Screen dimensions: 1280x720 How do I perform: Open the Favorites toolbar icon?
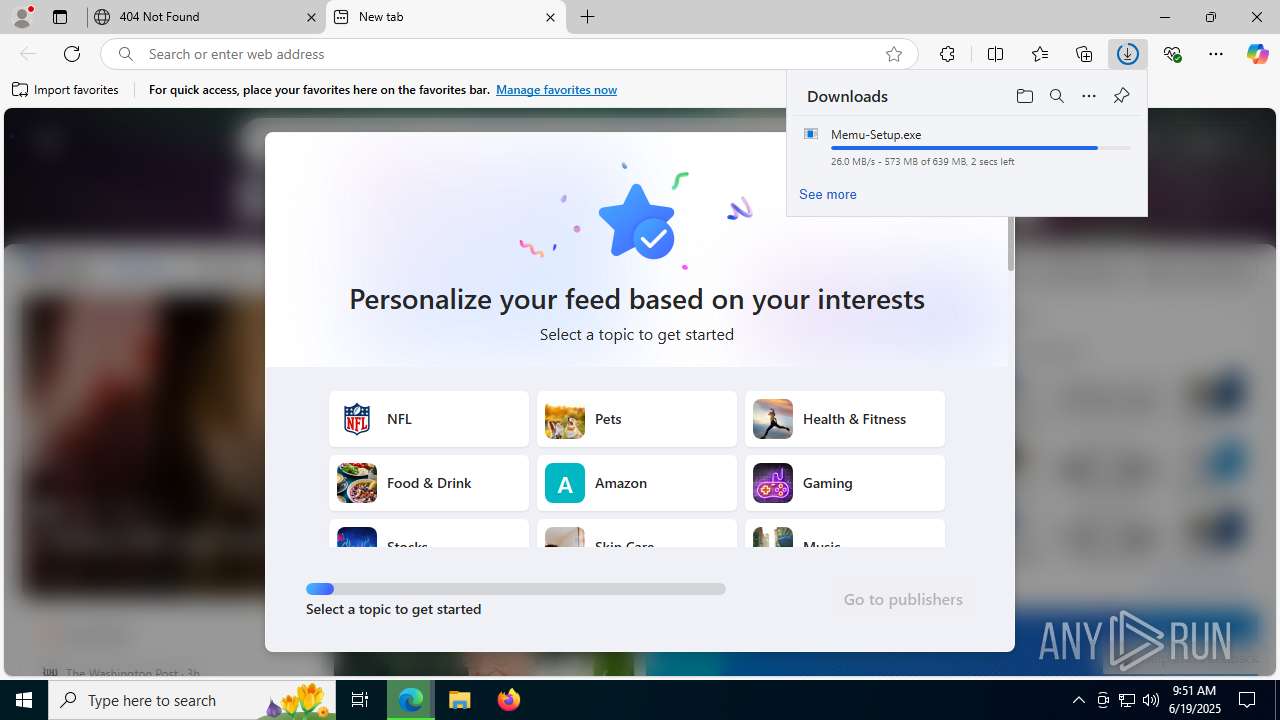(x=1040, y=54)
